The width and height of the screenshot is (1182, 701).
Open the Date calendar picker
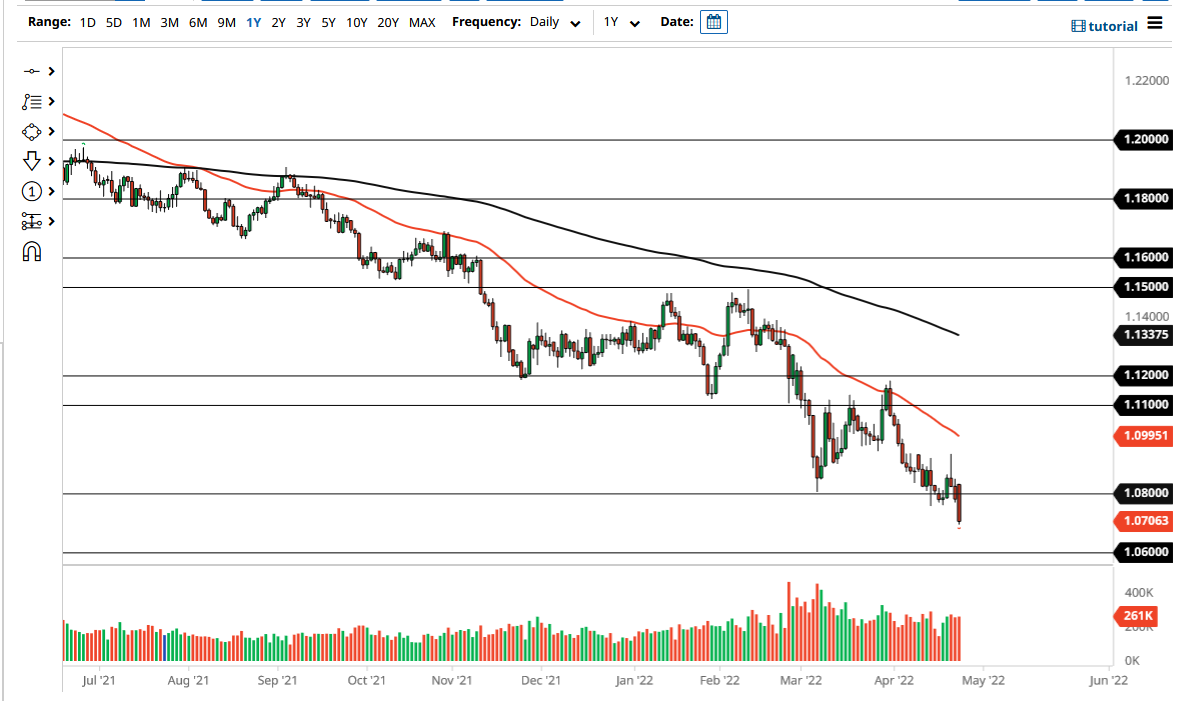pyautogui.click(x=713, y=21)
